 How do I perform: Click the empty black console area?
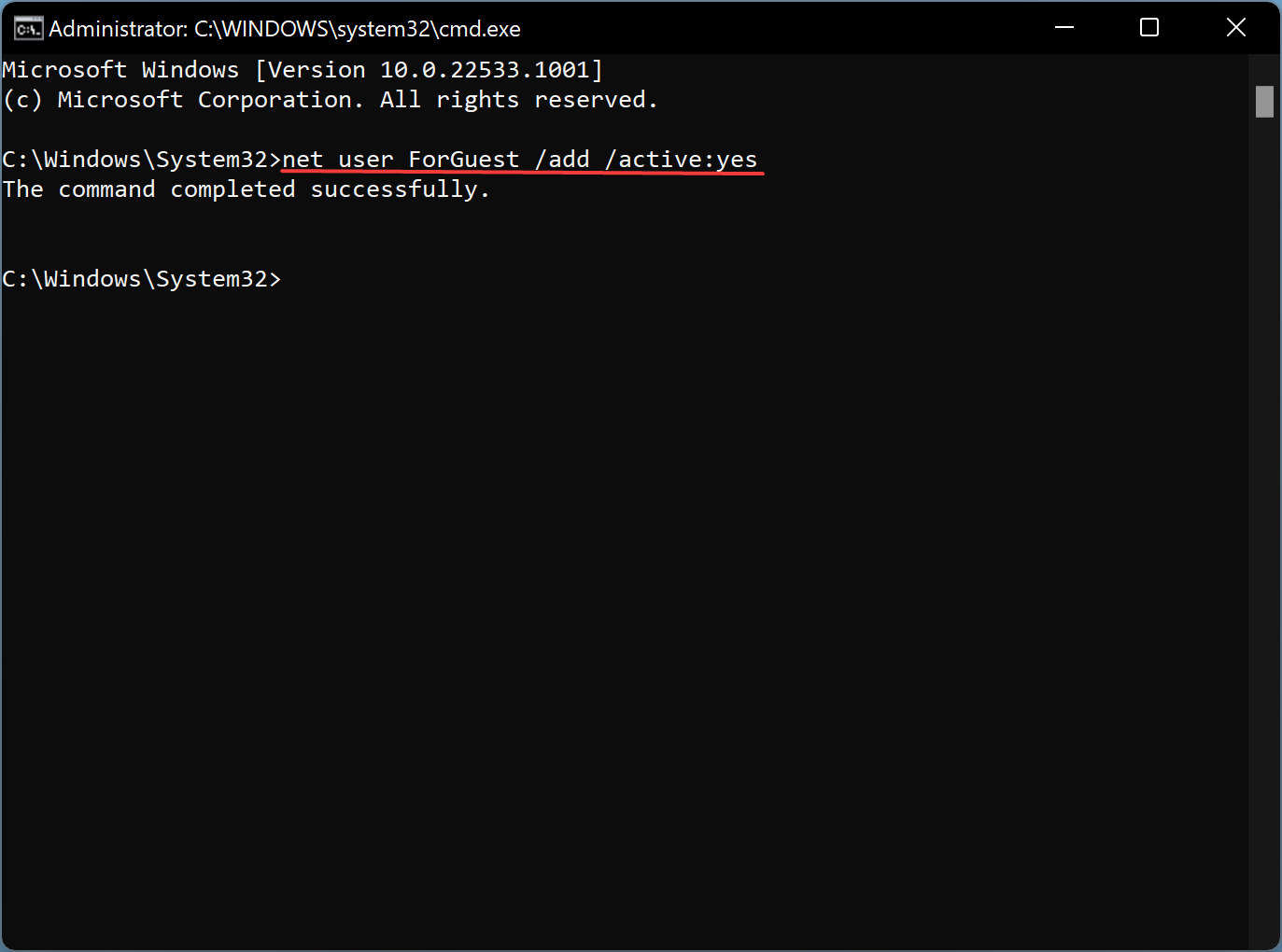click(x=624, y=607)
